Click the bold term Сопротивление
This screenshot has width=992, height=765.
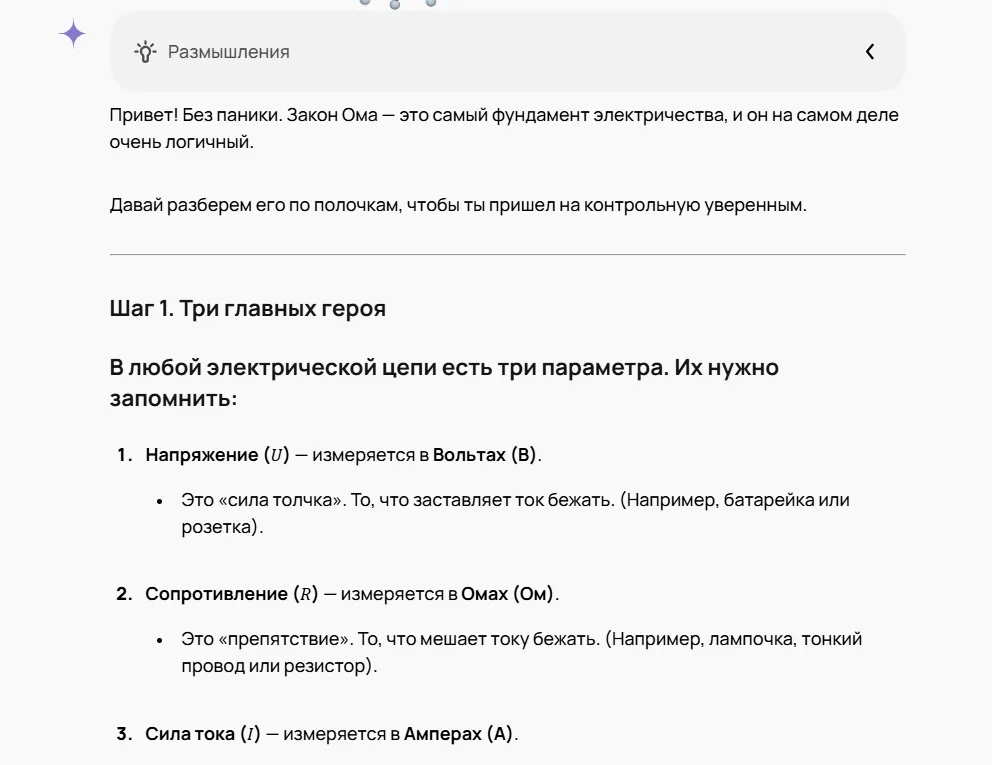pos(216,594)
